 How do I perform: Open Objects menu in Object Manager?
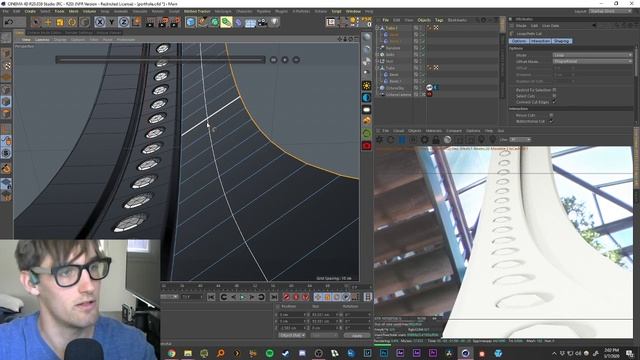424,20
